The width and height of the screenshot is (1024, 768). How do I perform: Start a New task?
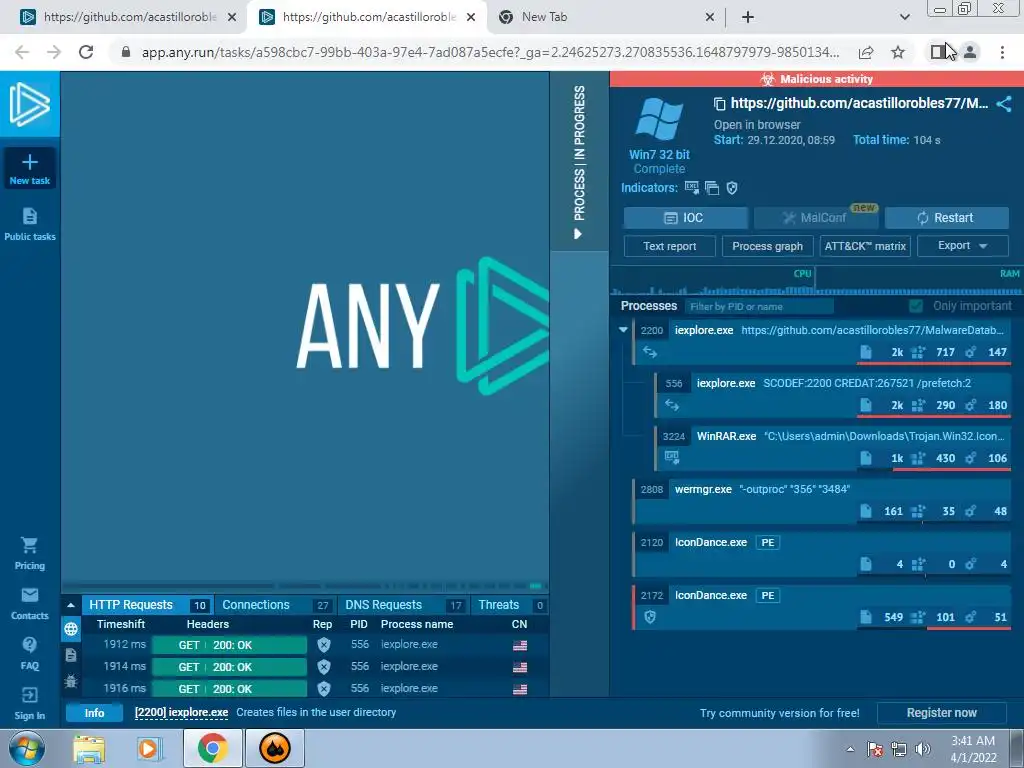click(x=29, y=169)
